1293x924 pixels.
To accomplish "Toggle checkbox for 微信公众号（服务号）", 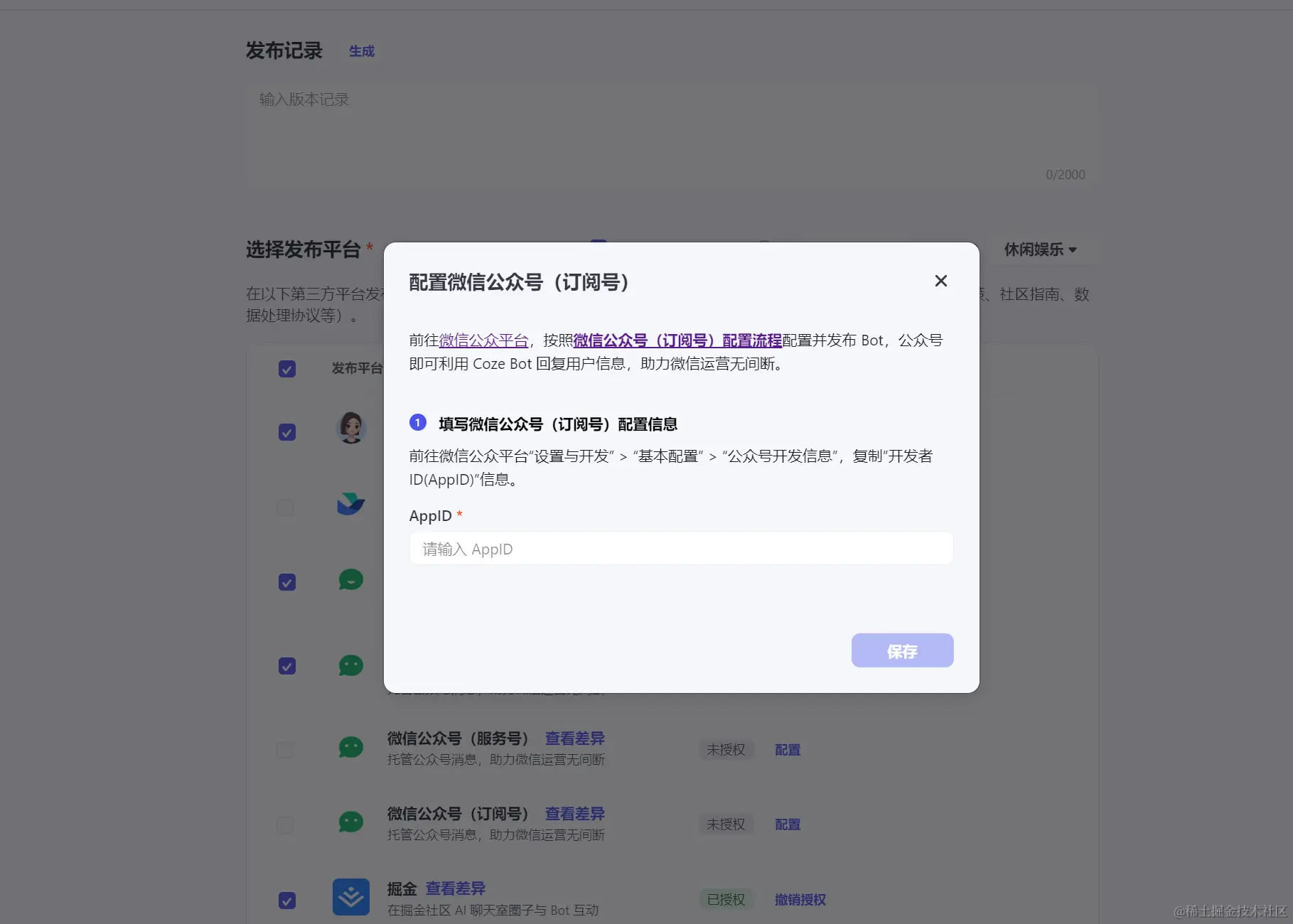I will coord(285,750).
